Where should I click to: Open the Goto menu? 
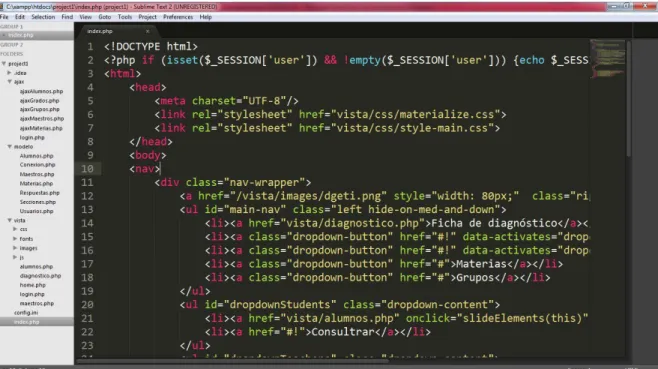click(104, 17)
